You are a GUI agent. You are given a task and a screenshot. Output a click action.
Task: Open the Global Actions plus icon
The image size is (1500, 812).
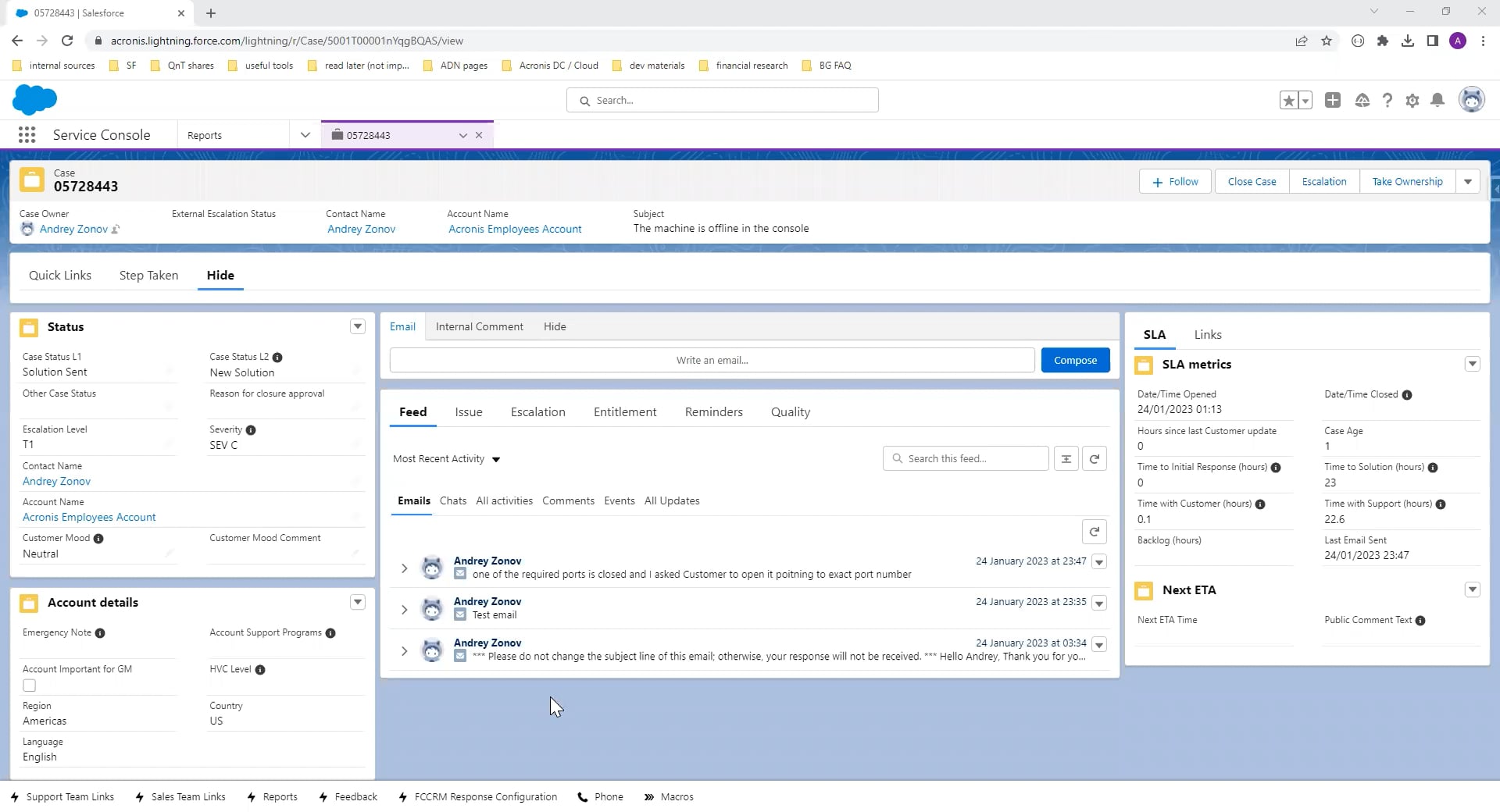(x=1333, y=100)
